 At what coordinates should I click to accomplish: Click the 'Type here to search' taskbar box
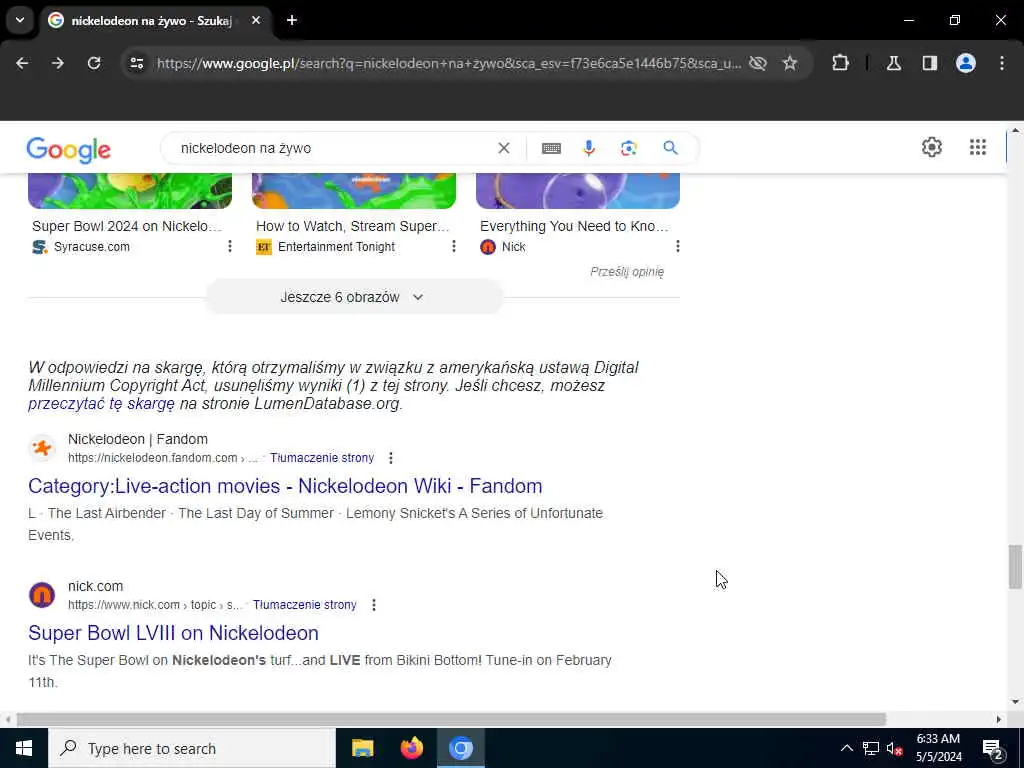[192, 748]
